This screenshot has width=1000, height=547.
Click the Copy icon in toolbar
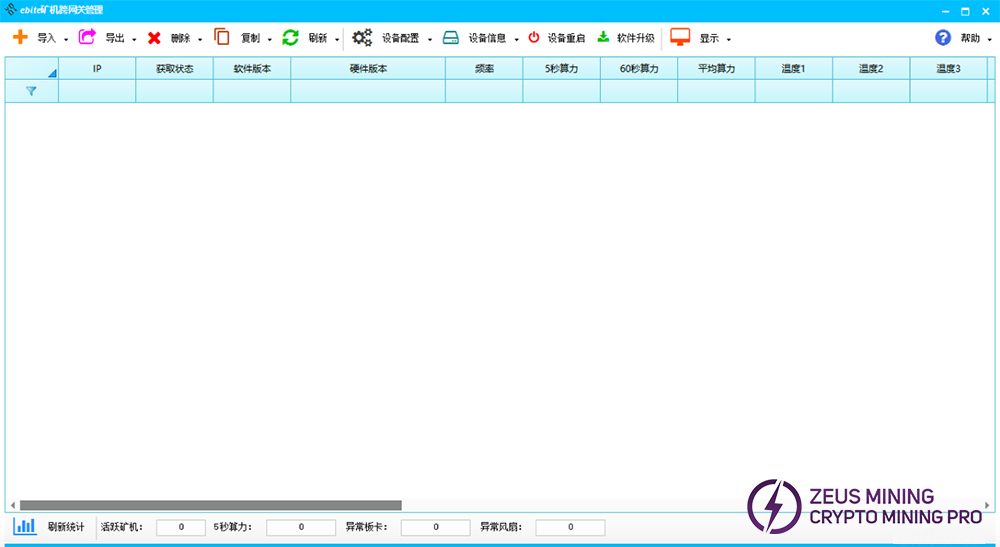click(x=222, y=37)
